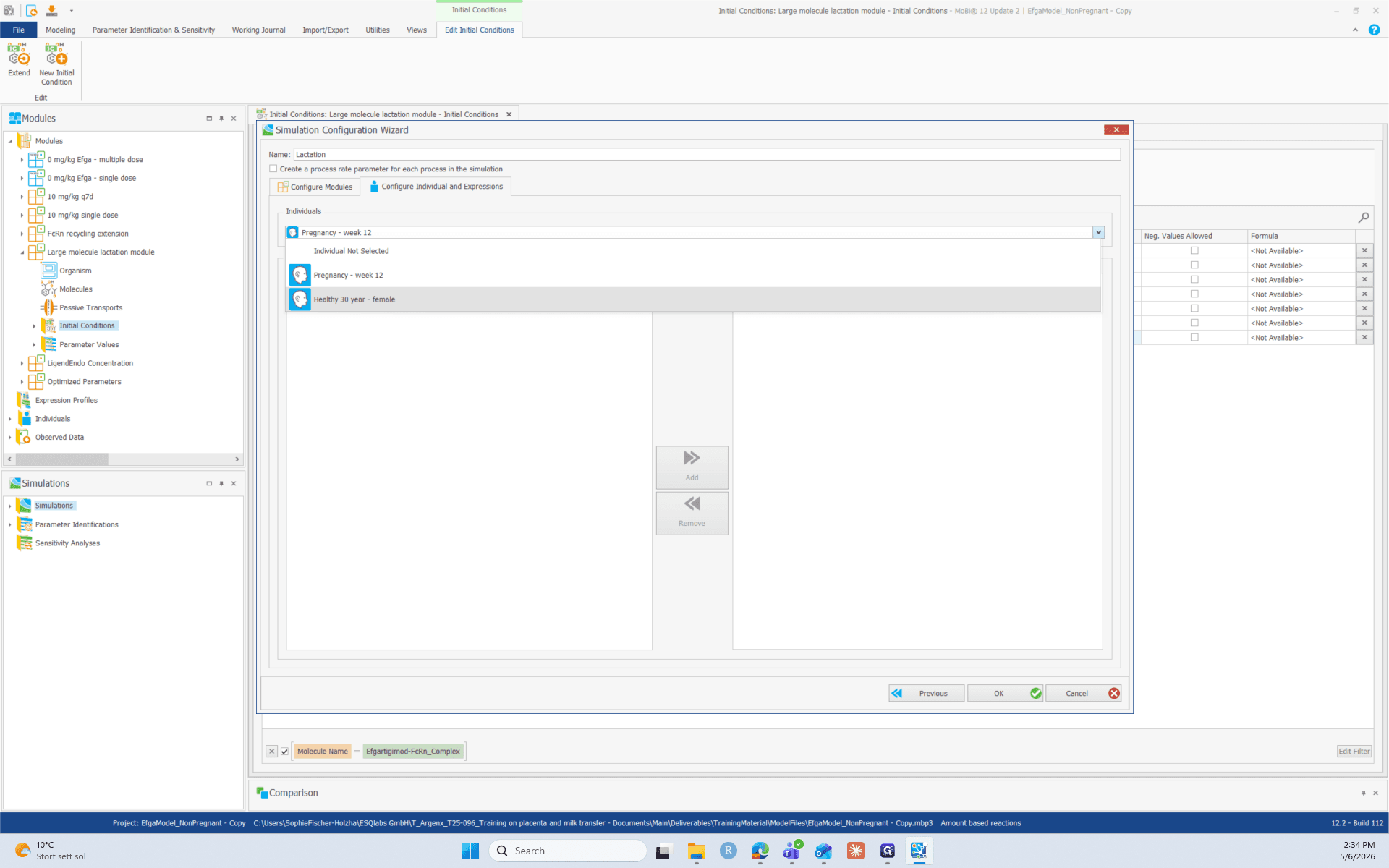Open Expression Profiles folder icon

tap(24, 400)
